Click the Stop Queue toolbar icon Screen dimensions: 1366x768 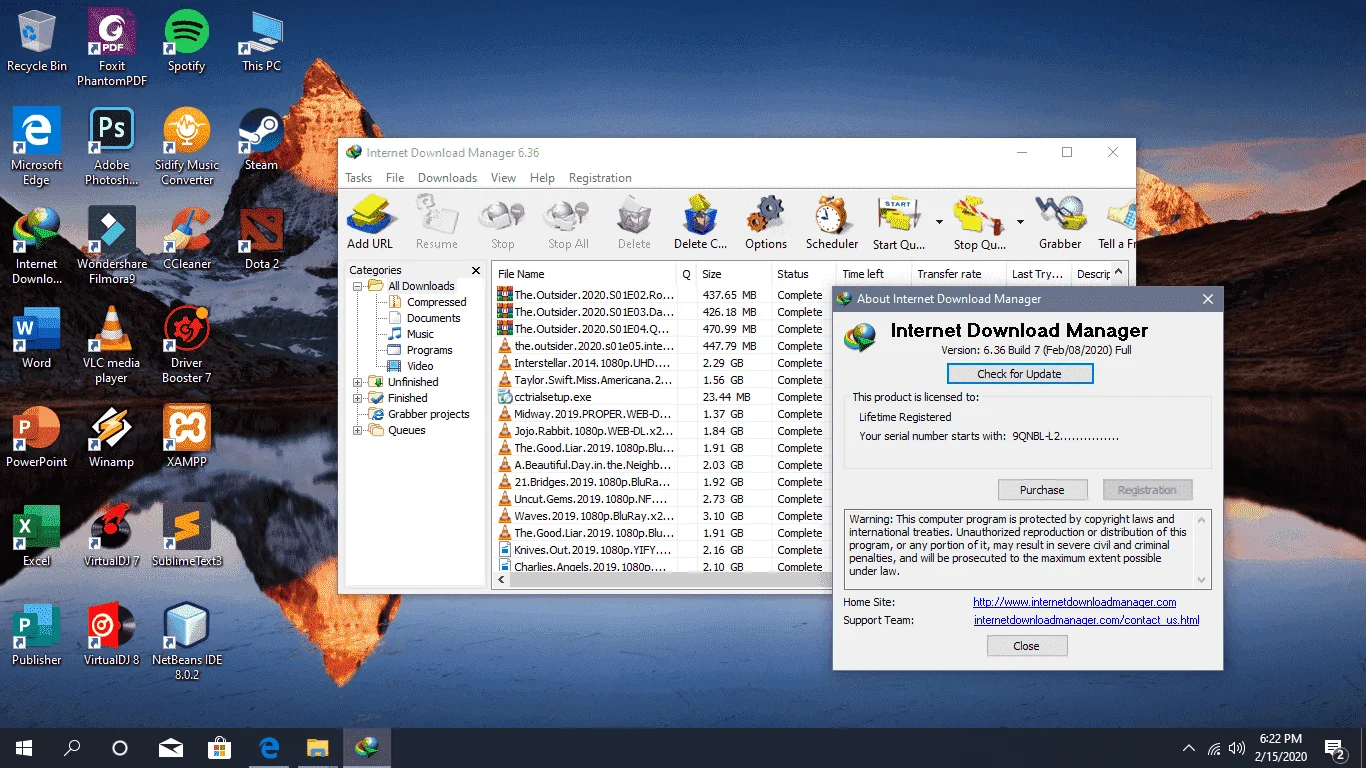[x=979, y=222]
